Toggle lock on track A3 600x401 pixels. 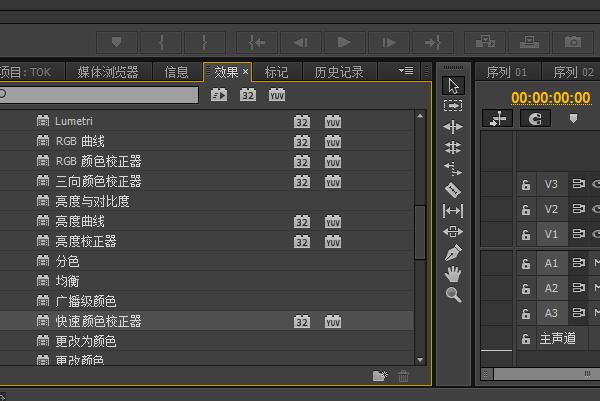pos(526,313)
